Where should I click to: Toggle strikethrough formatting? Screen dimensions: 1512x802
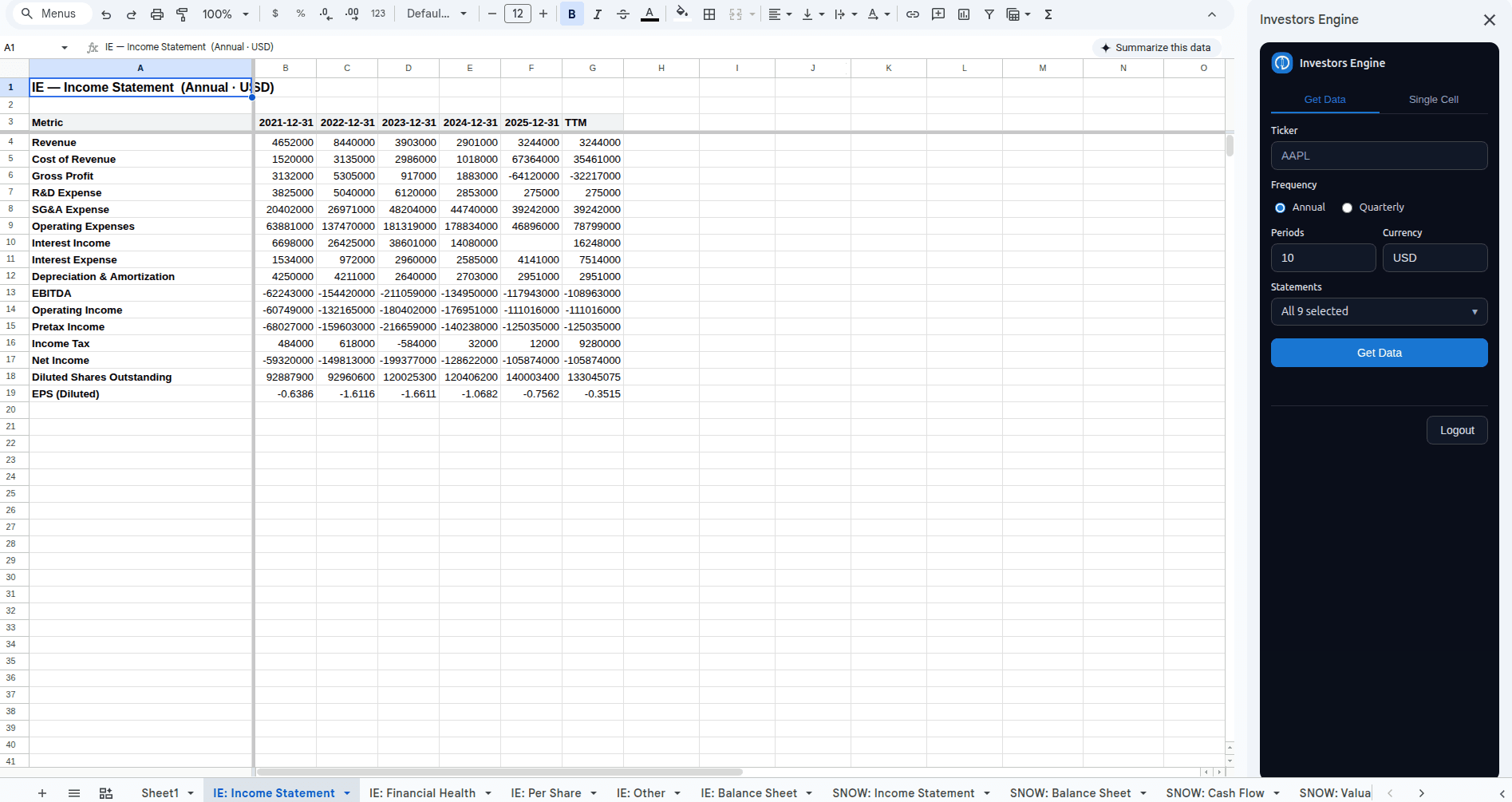623,14
